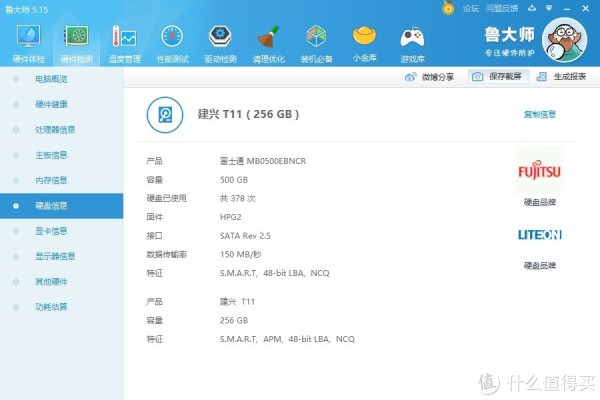
Task: Click 保存截屏 save screenshot button
Action: pyautogui.click(x=498, y=77)
